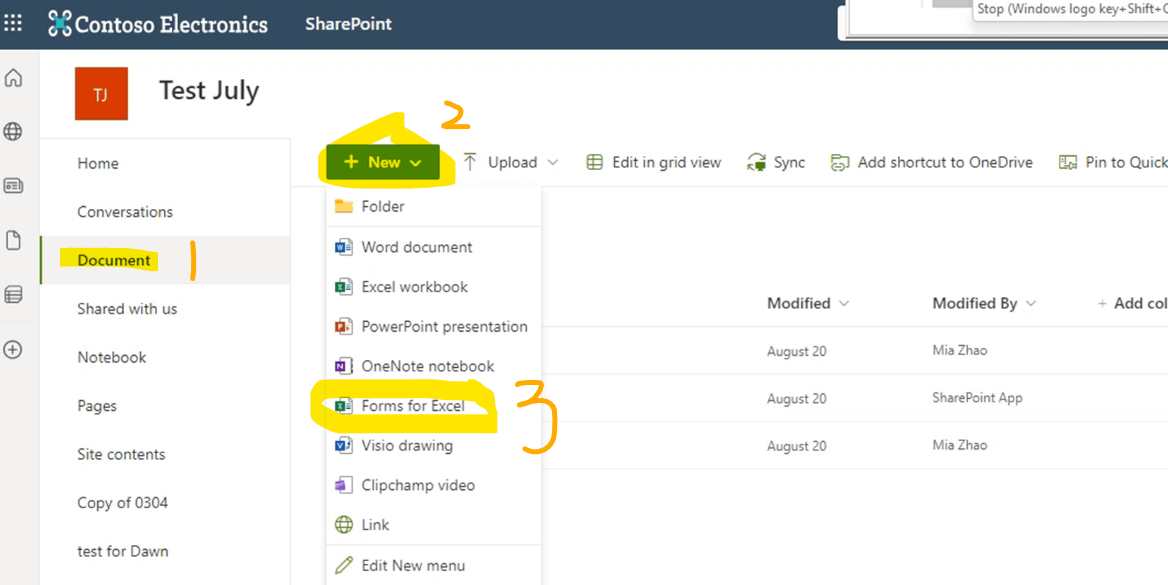Expand the Upload dropdown
The width and height of the screenshot is (1168, 585).
[x=510, y=162]
